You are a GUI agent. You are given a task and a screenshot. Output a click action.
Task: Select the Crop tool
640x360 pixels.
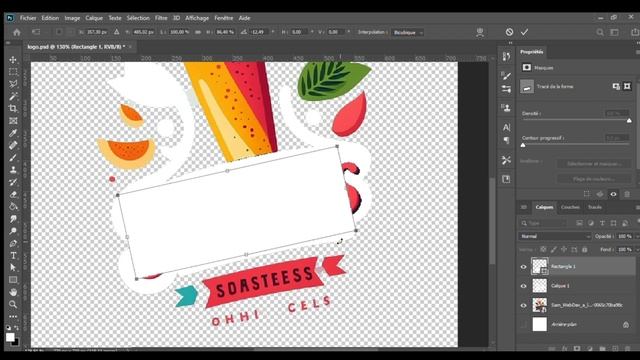click(x=13, y=109)
